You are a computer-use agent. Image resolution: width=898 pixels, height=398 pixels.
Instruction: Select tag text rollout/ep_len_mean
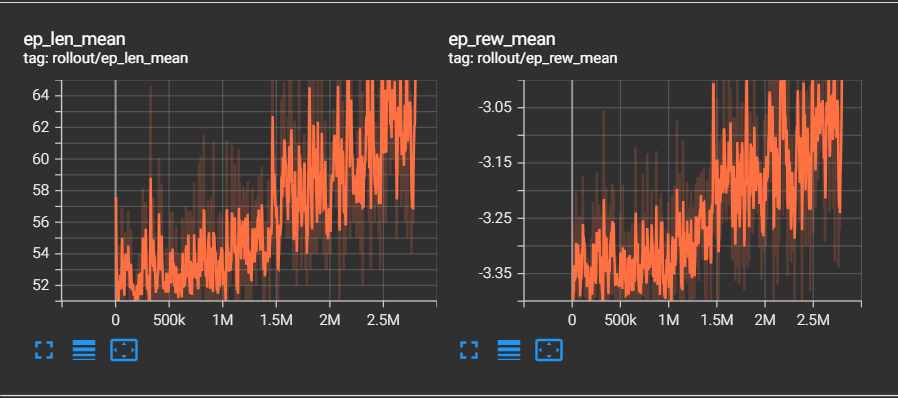point(120,58)
